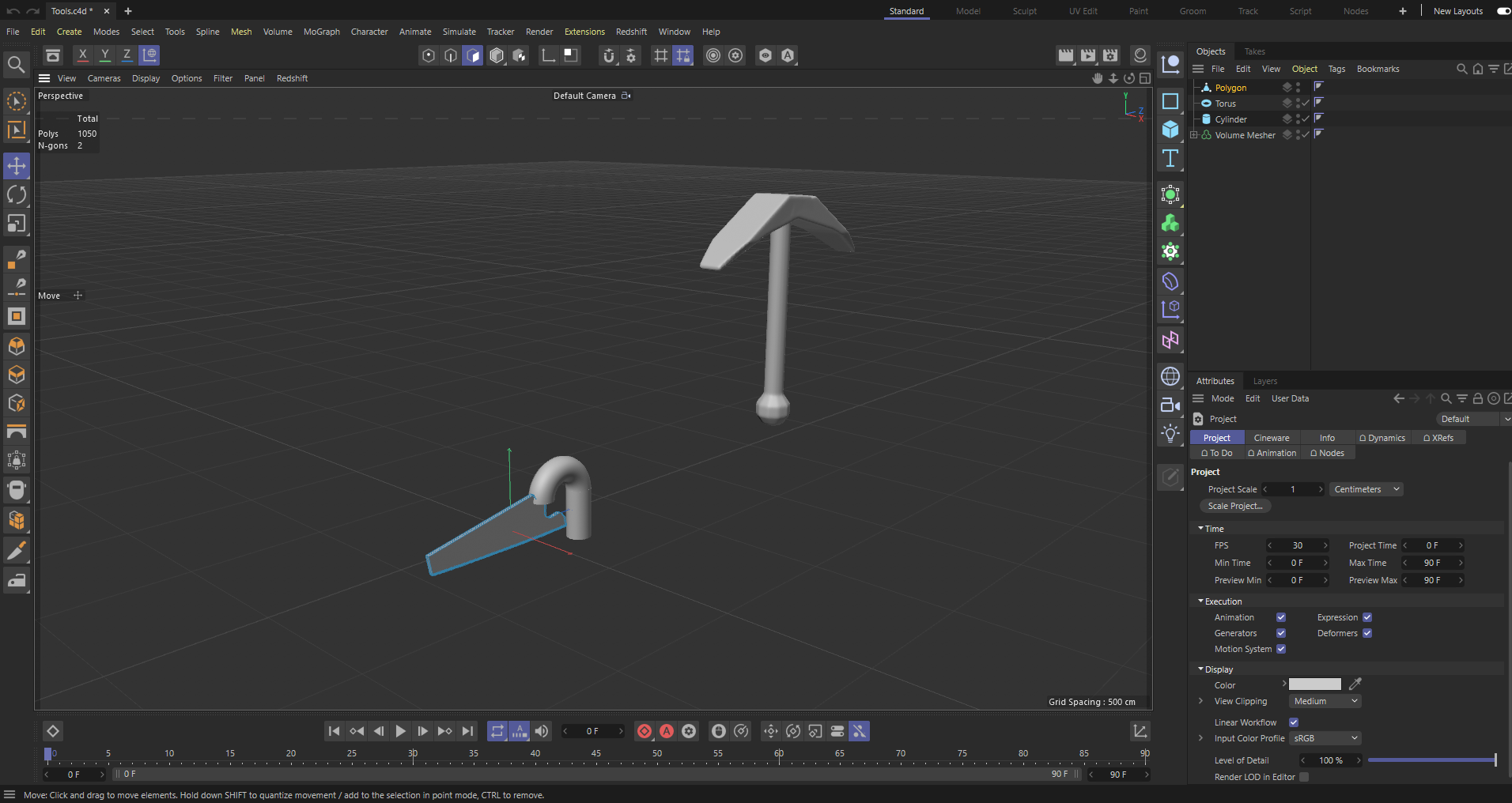Open the Centimeters unit dropdown

(1366, 489)
